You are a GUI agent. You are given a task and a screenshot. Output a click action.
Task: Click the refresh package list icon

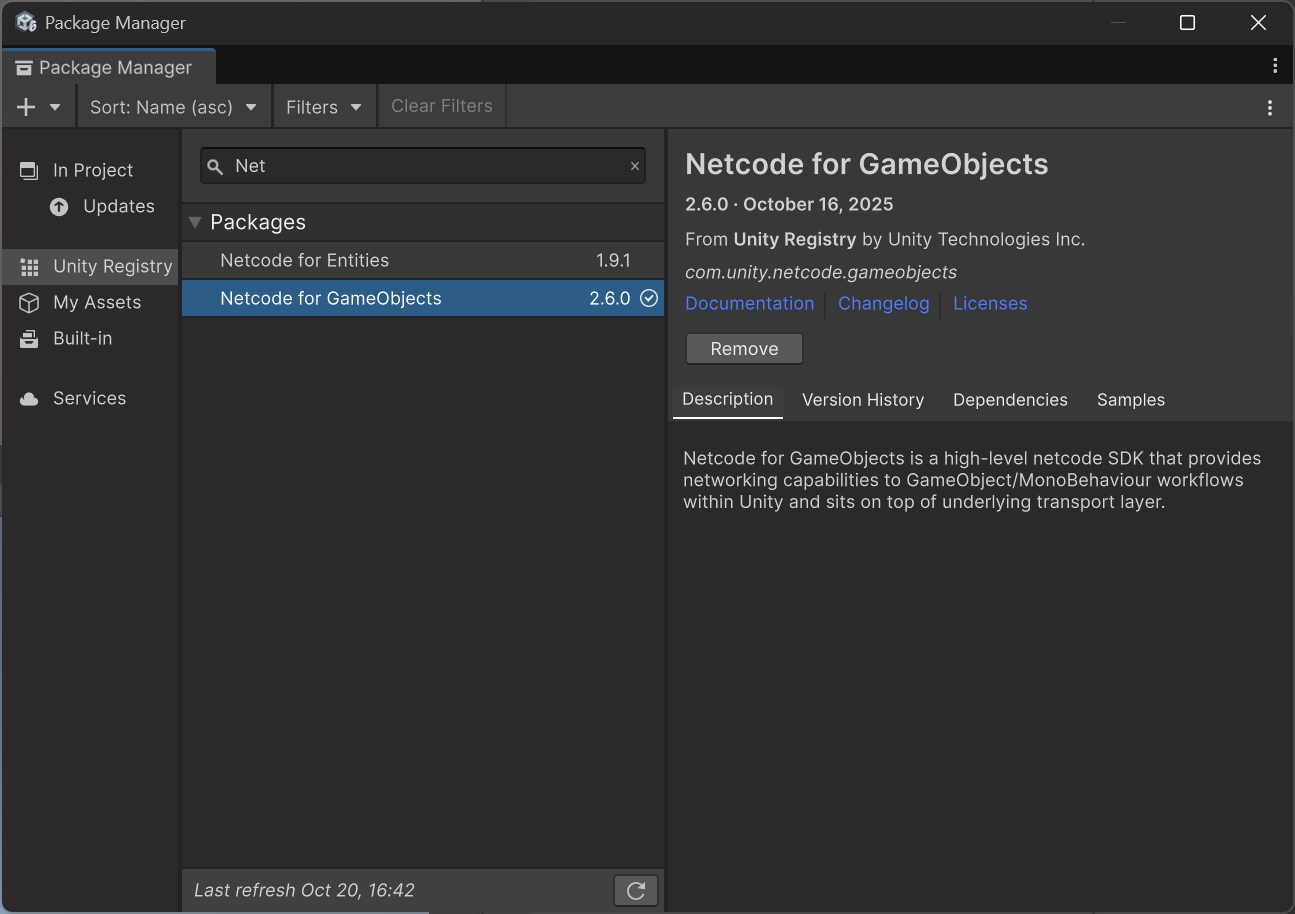pos(635,890)
